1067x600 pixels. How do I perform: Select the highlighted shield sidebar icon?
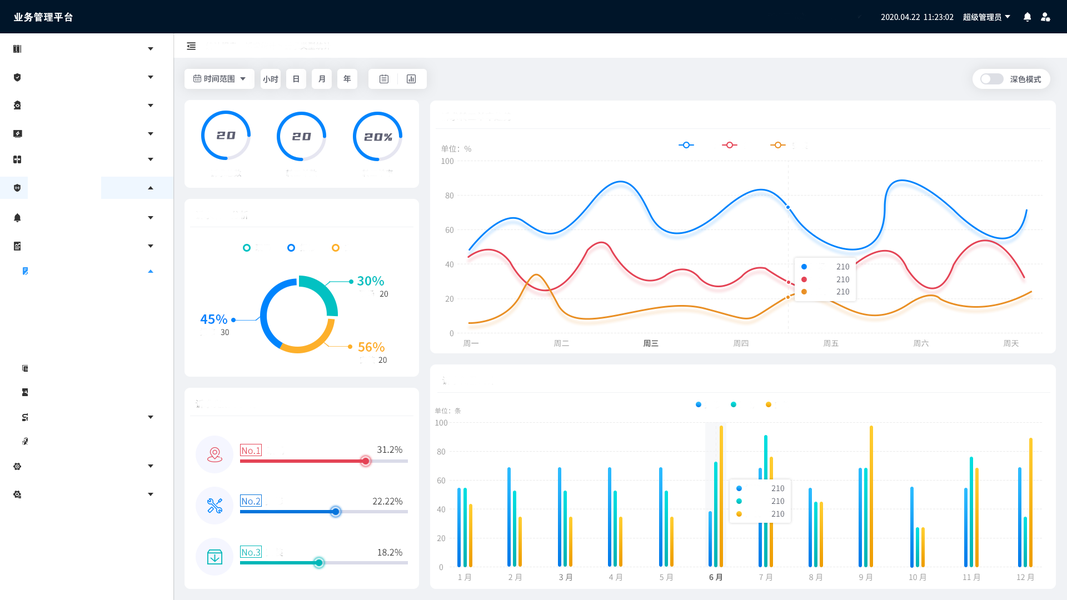(x=17, y=188)
